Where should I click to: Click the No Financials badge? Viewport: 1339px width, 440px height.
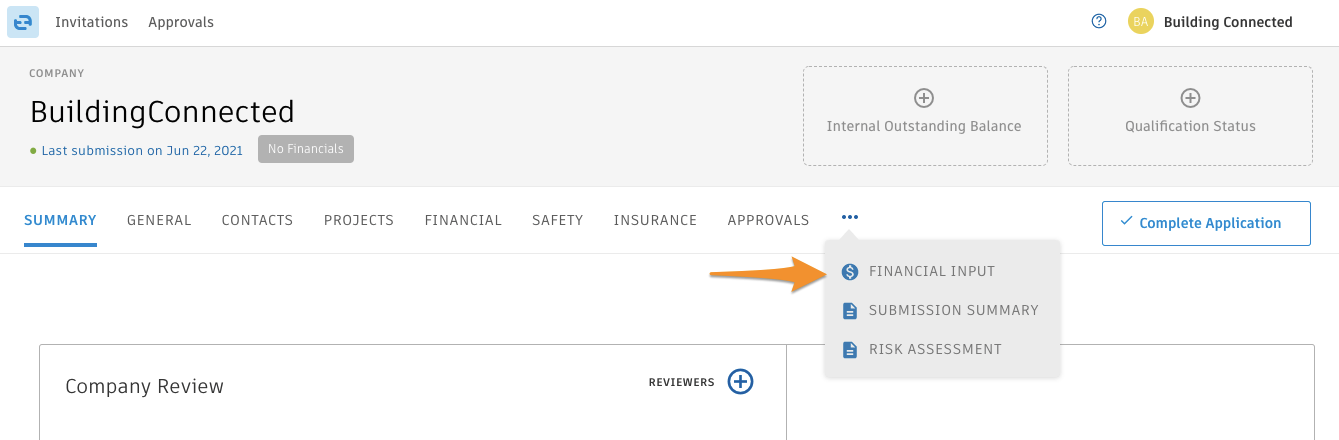306,149
